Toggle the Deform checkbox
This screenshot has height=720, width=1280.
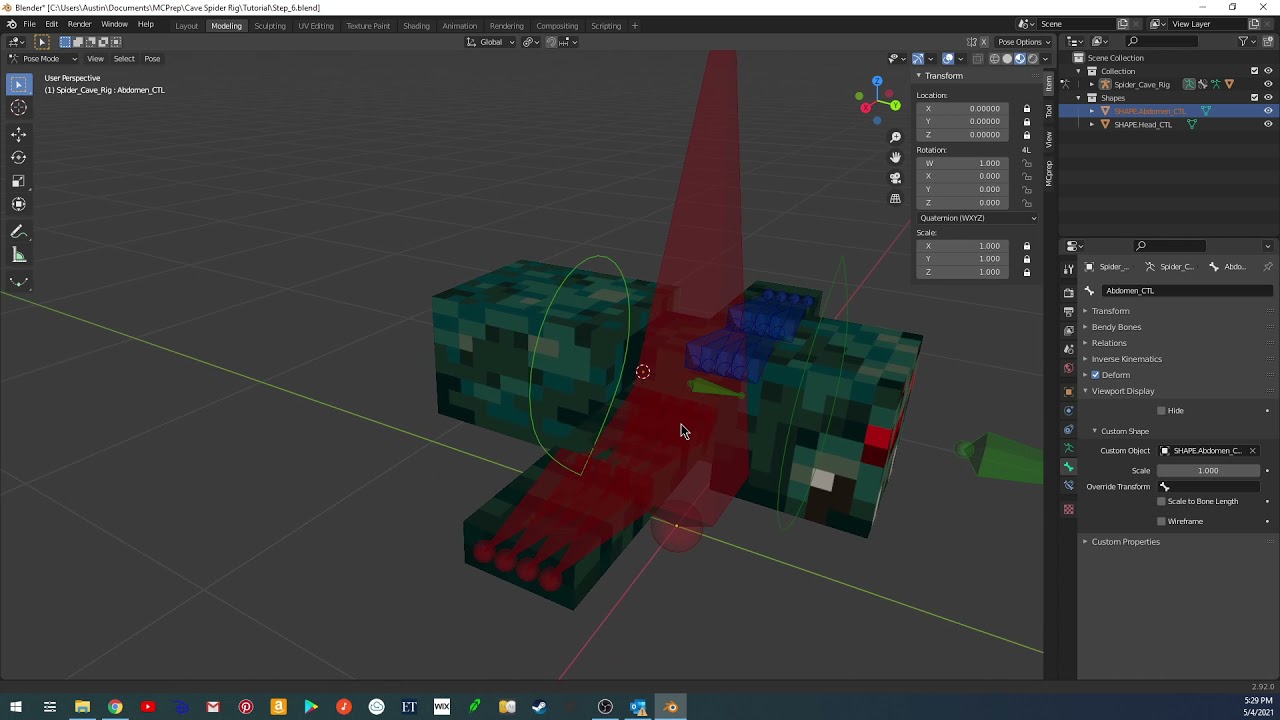[x=1095, y=375]
